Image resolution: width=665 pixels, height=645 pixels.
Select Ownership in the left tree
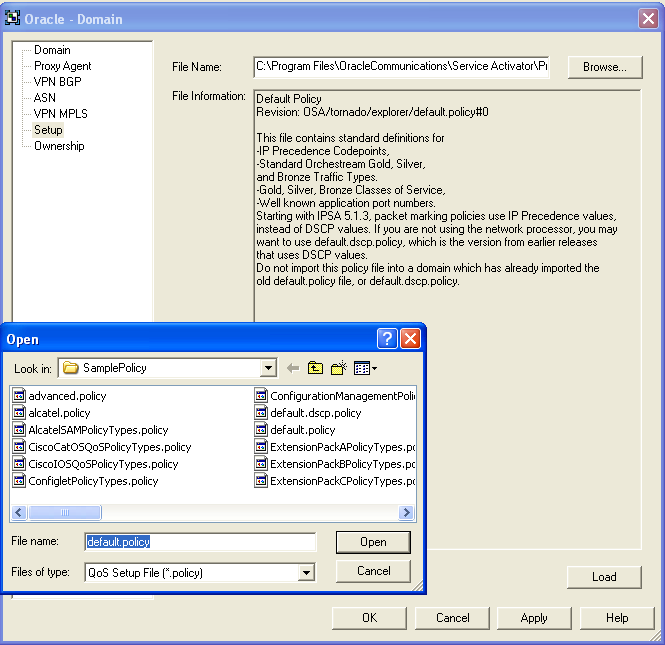pos(59,146)
